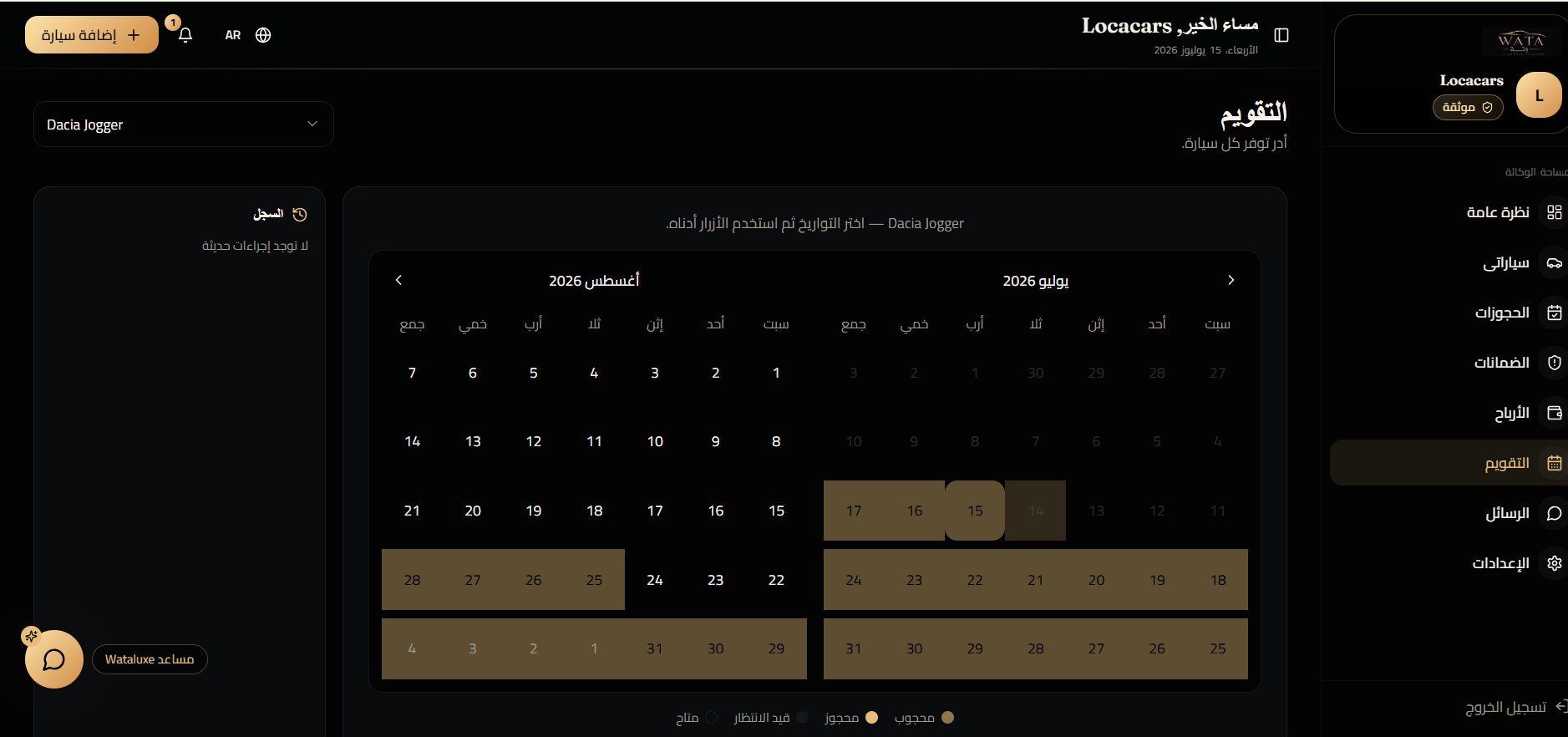This screenshot has height=737, width=1568.
Task: Click the calendar icon in the sidebar
Action: [1554, 463]
